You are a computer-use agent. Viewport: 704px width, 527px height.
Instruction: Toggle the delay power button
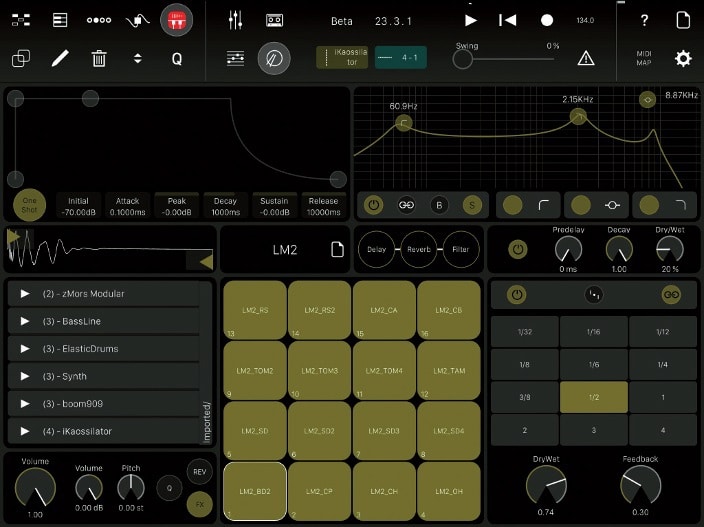(x=517, y=295)
